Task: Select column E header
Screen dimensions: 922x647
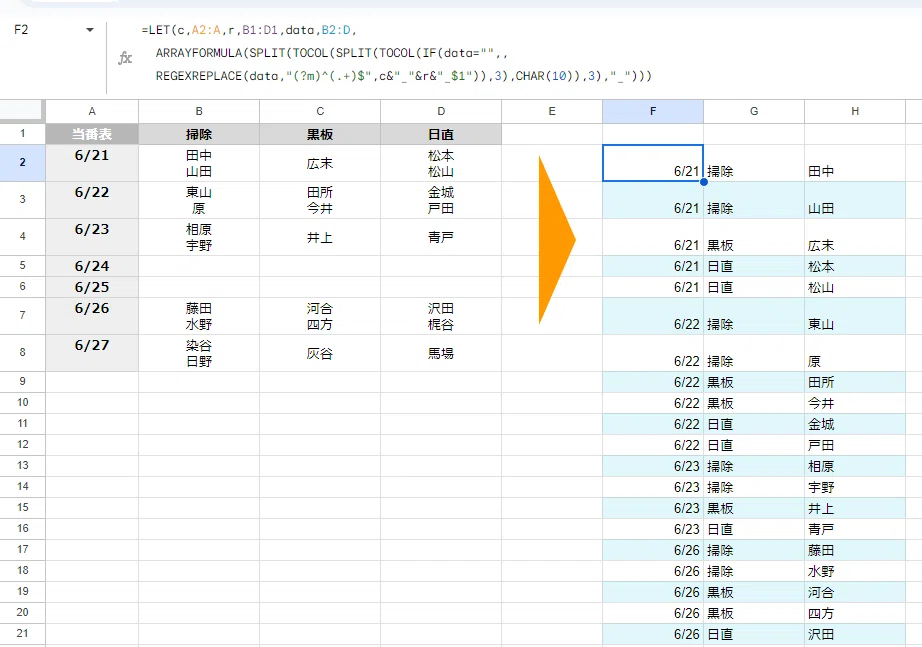Action: coord(552,111)
